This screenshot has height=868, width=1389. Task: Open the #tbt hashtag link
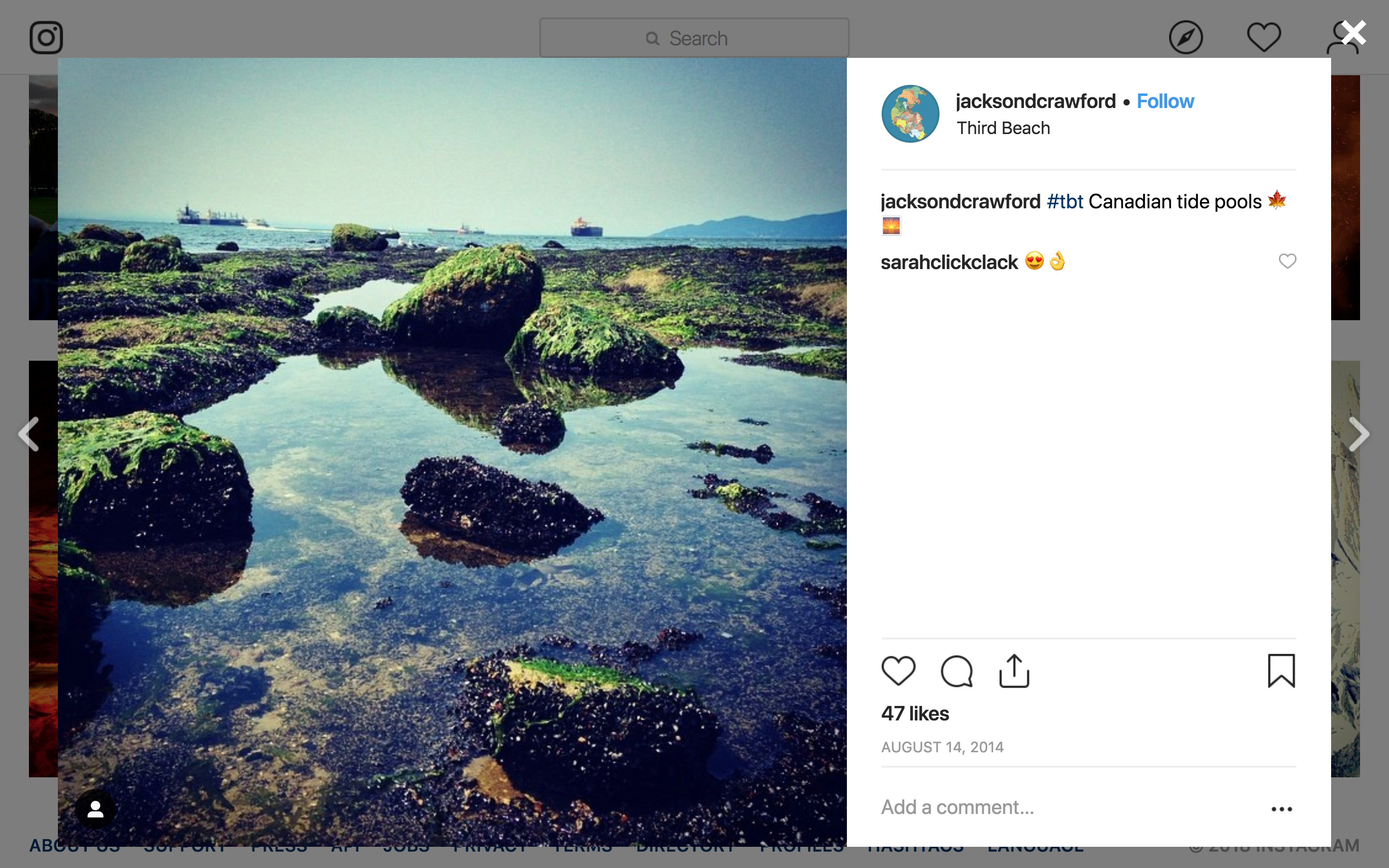(x=1065, y=202)
